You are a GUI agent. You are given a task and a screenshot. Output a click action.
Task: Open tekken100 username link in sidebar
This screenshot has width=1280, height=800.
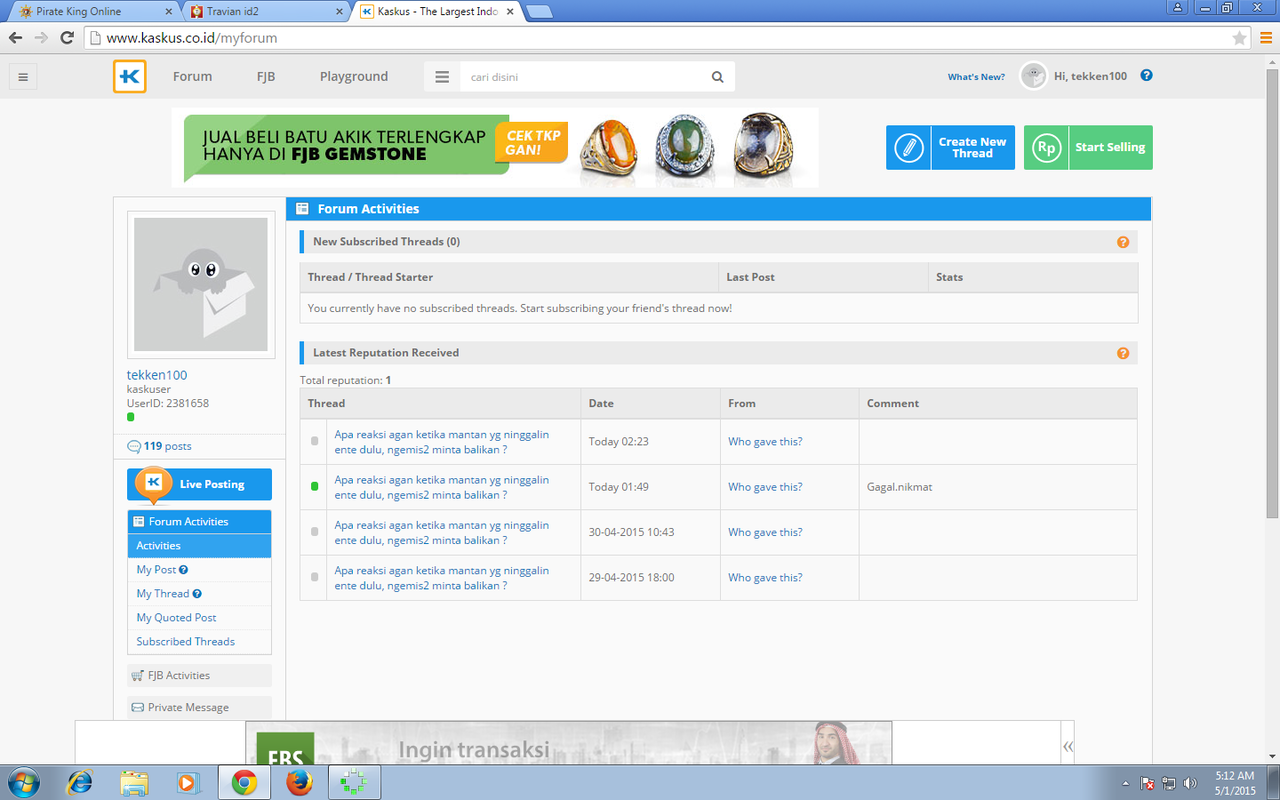(x=157, y=375)
